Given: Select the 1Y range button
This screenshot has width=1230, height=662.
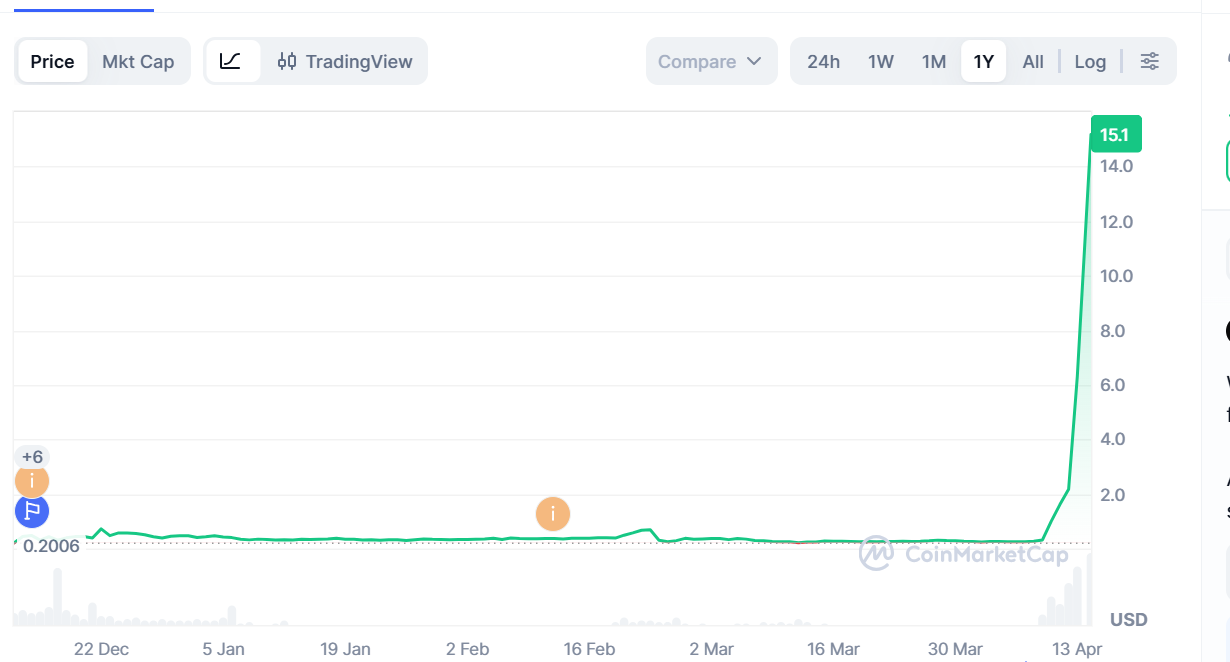Looking at the screenshot, I should (984, 61).
